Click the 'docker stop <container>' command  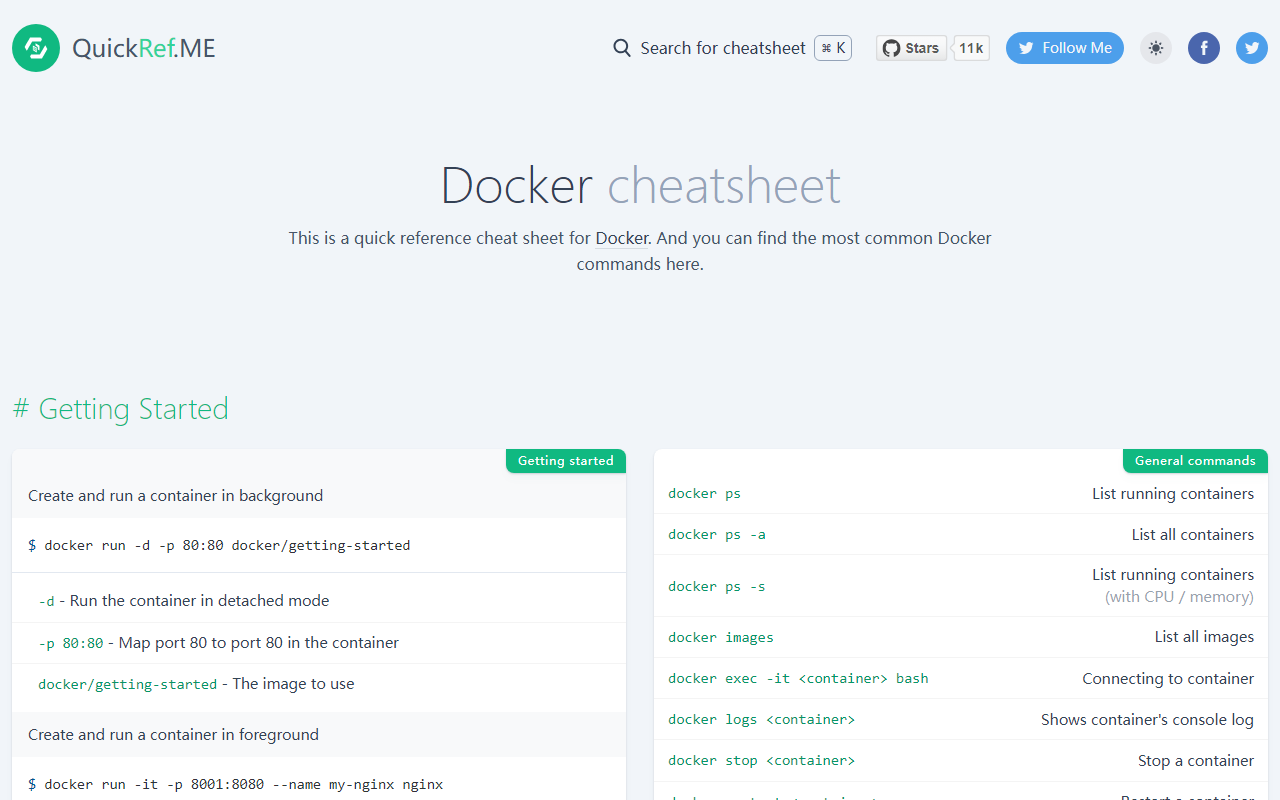click(x=762, y=761)
